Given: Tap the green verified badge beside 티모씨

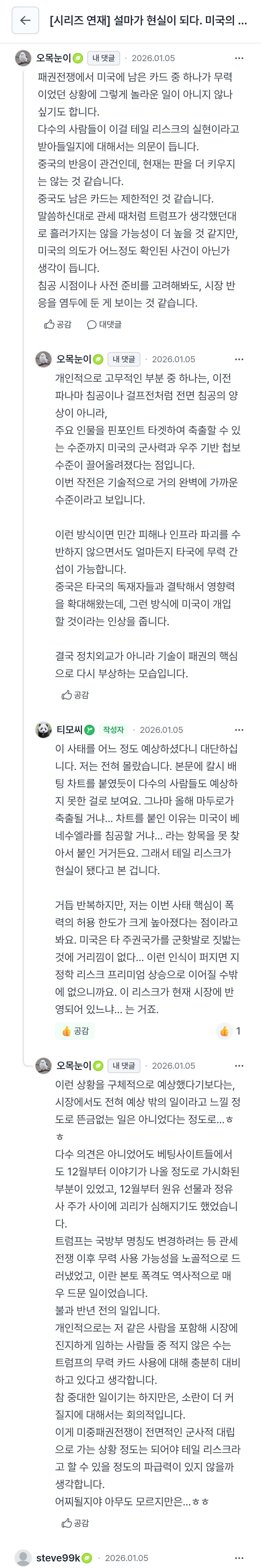Looking at the screenshot, I should point(90,730).
